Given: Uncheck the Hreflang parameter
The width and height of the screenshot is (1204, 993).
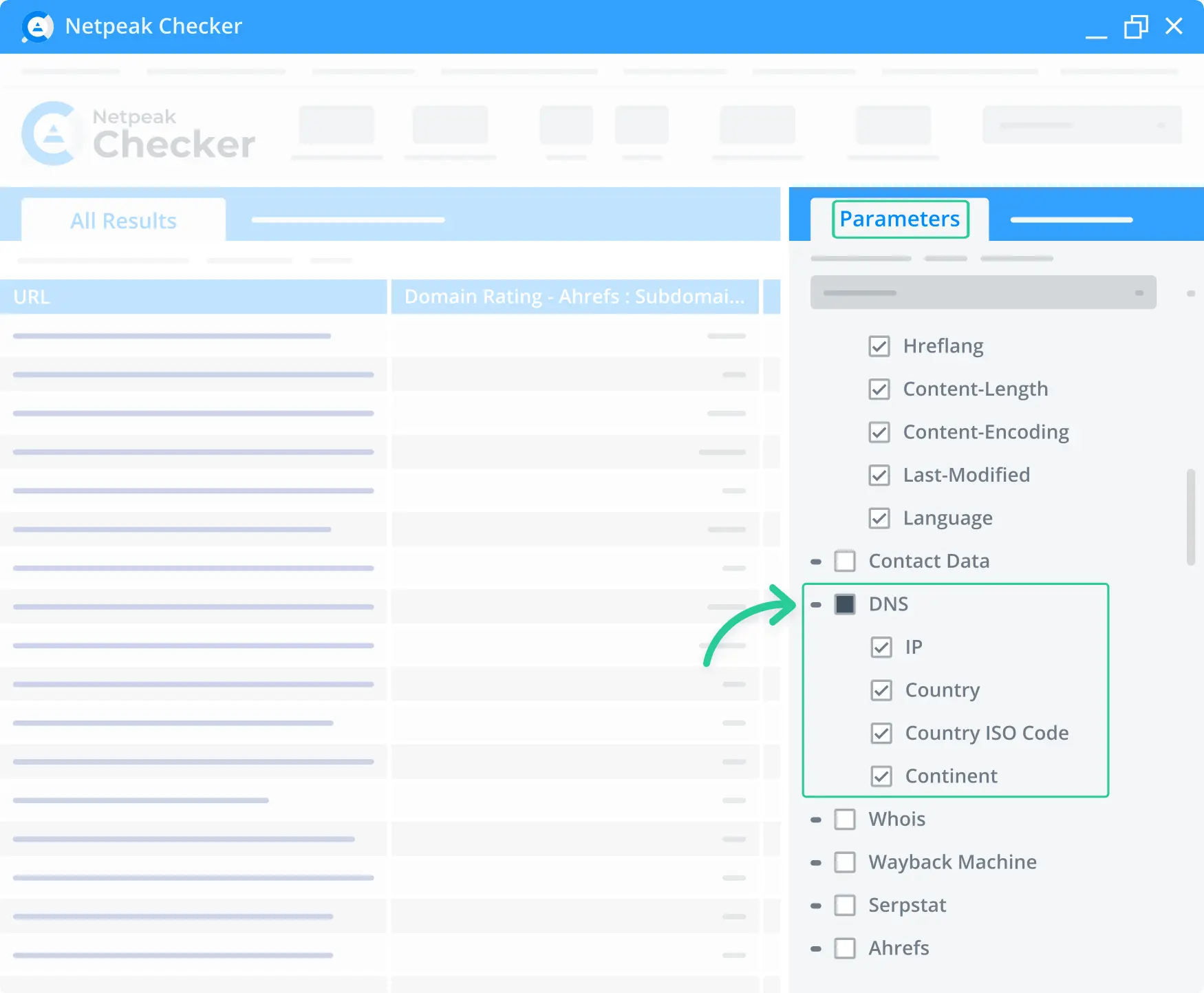Looking at the screenshot, I should pyautogui.click(x=879, y=346).
